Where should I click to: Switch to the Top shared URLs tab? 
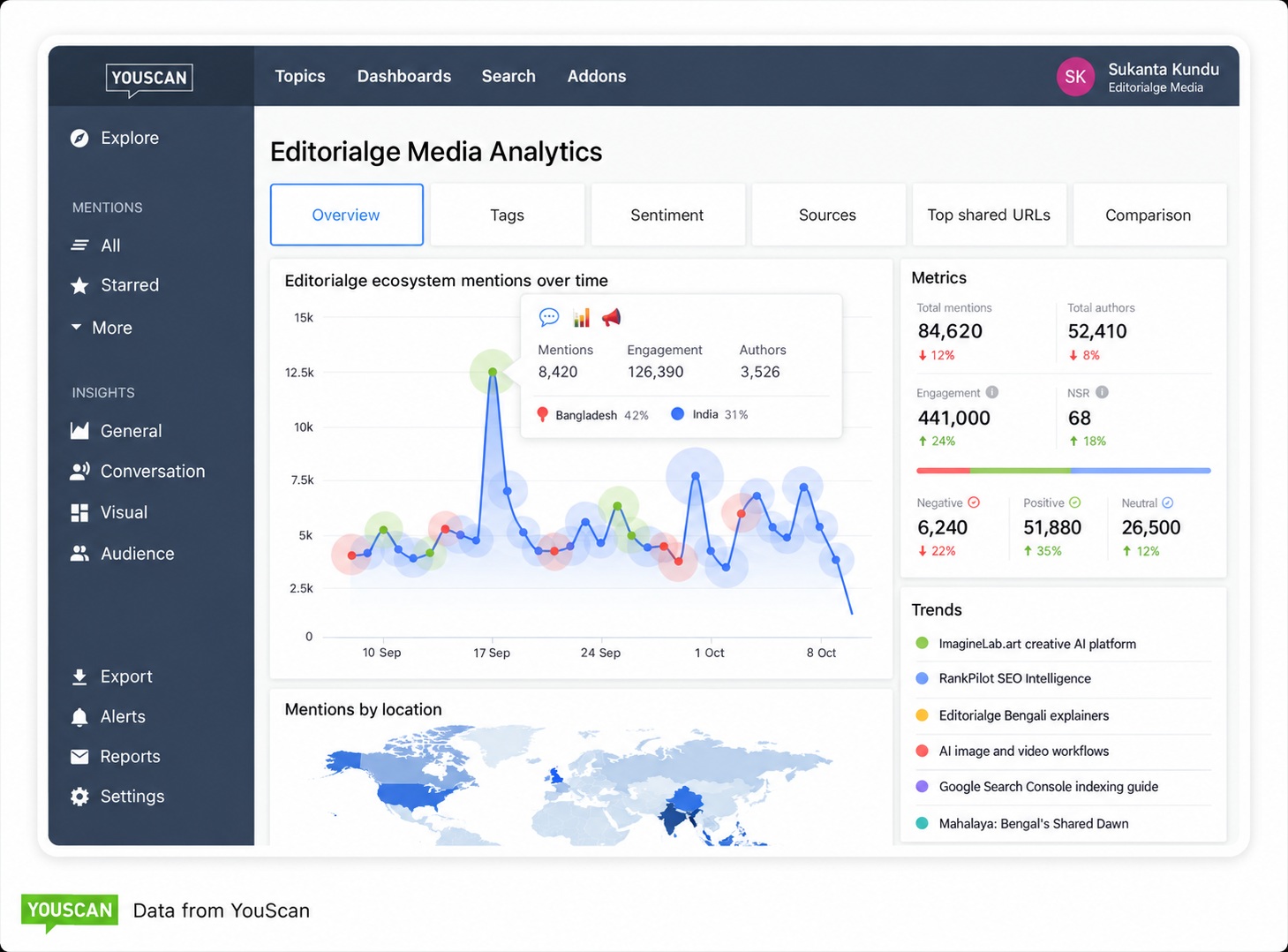click(989, 215)
